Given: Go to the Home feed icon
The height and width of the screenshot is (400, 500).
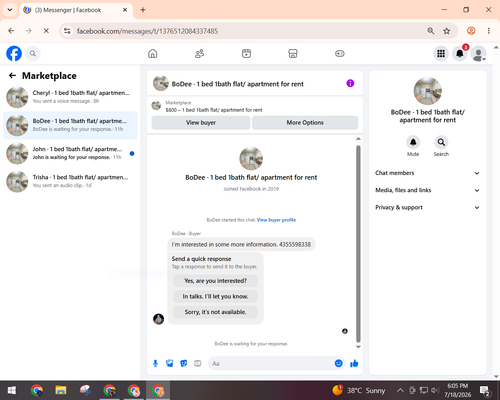Looking at the screenshot, I should coord(153,54).
